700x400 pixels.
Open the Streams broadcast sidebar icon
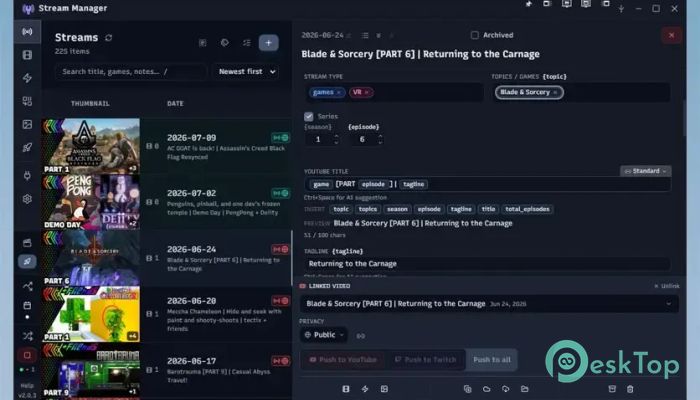[x=27, y=32]
